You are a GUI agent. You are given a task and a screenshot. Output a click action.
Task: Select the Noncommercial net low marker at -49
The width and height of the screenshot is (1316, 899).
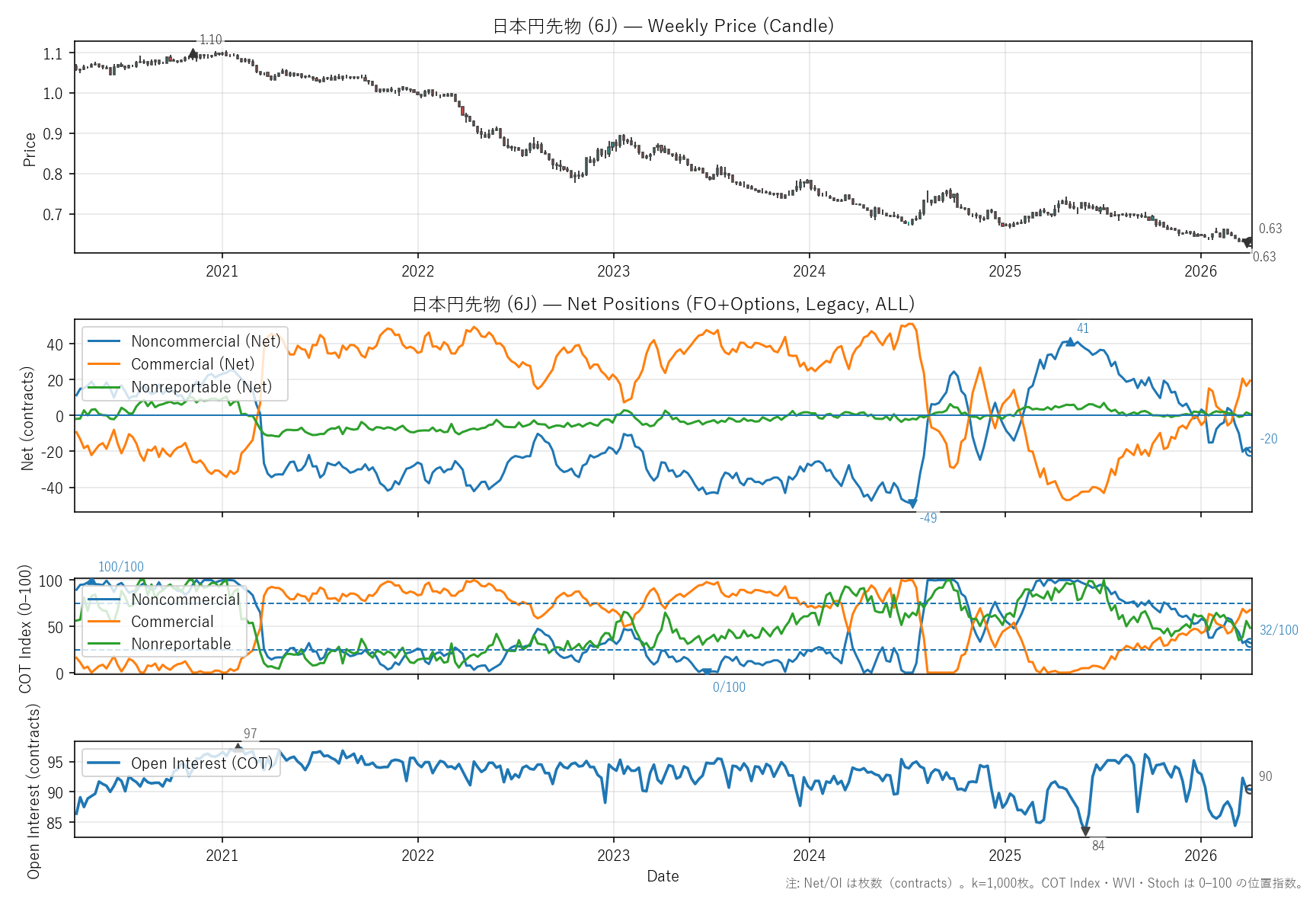pos(912,503)
